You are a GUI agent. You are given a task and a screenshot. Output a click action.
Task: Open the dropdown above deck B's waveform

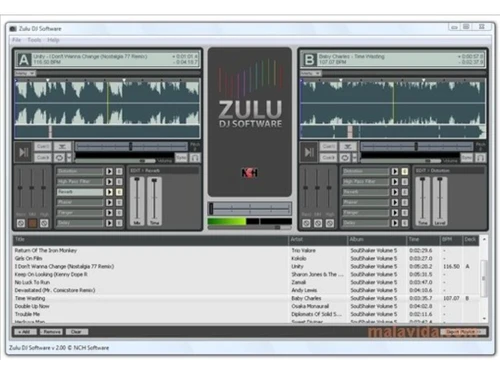coord(311,73)
